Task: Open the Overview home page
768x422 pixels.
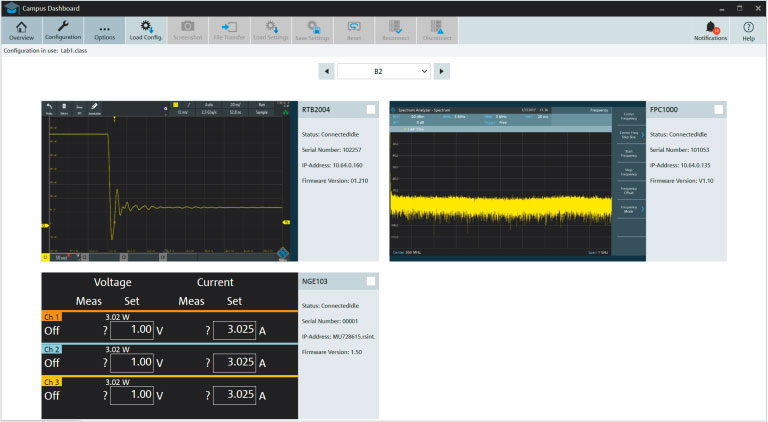Action: coord(21,30)
